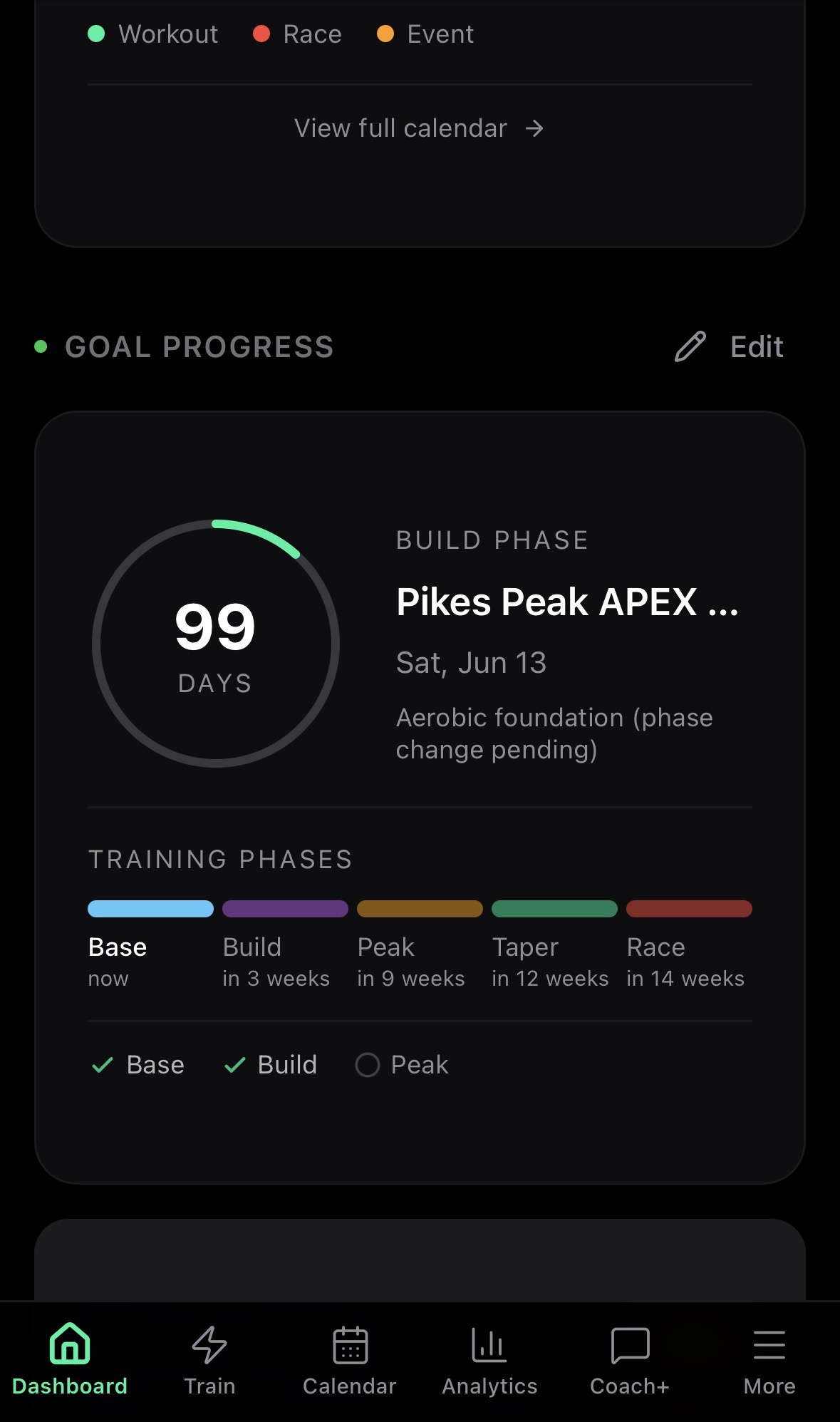
Task: Select the red Race phase bar
Action: pyautogui.click(x=689, y=909)
